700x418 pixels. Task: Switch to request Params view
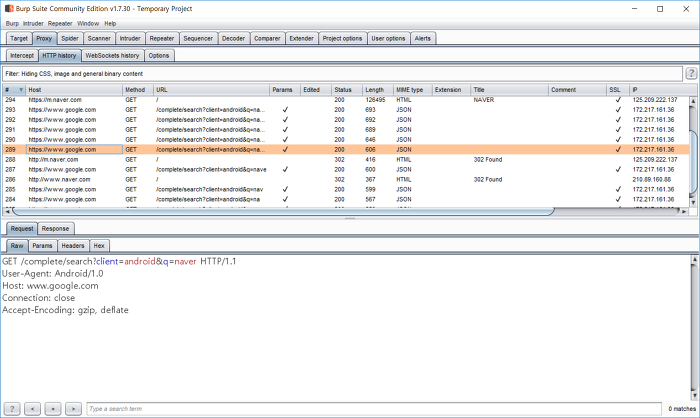point(42,246)
